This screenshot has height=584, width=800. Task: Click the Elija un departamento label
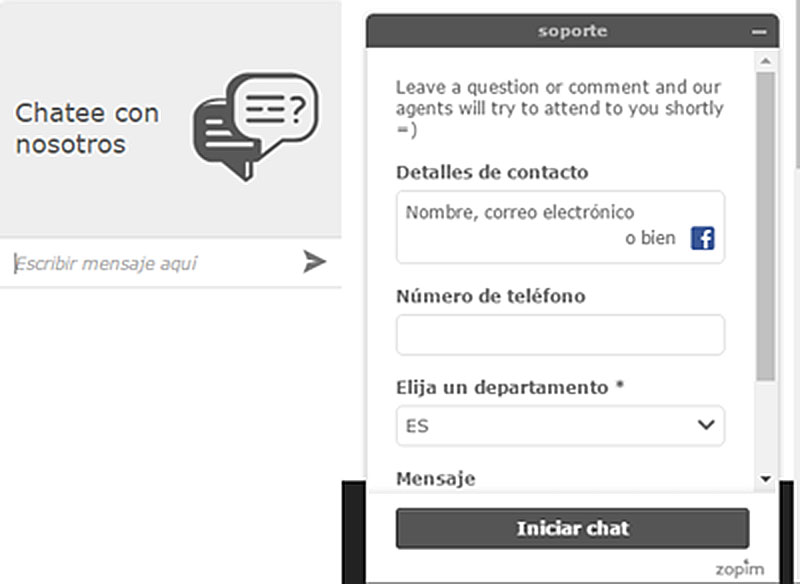[x=510, y=388]
